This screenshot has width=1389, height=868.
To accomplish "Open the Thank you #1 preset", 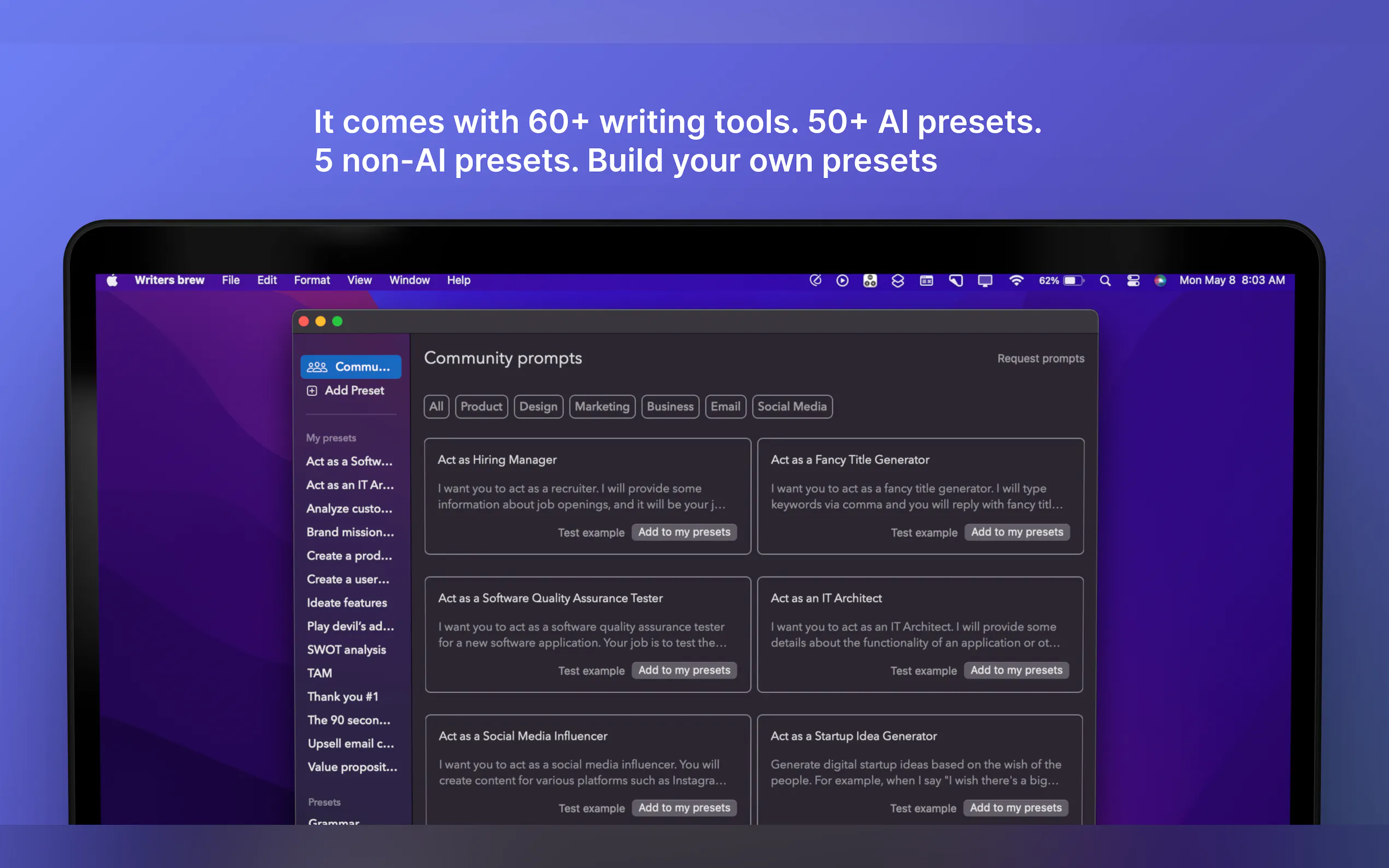I will click(x=342, y=697).
